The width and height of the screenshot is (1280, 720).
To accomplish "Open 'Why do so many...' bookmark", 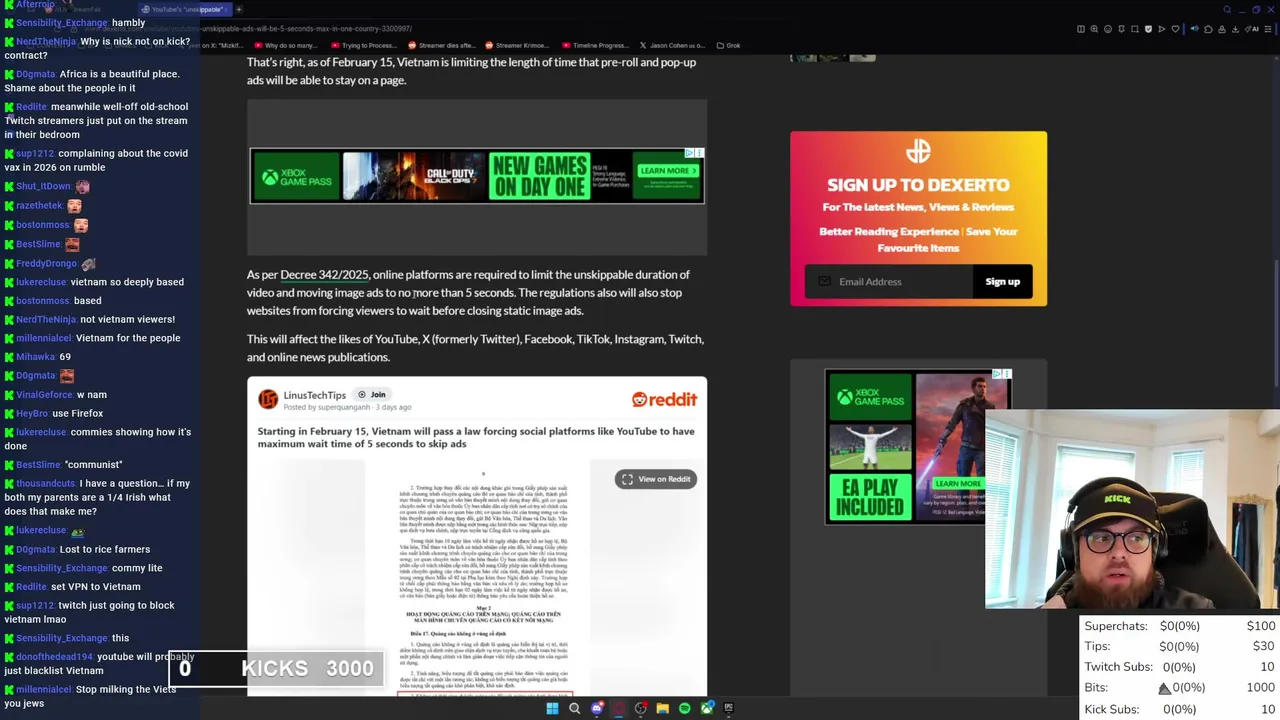I will tap(285, 45).
